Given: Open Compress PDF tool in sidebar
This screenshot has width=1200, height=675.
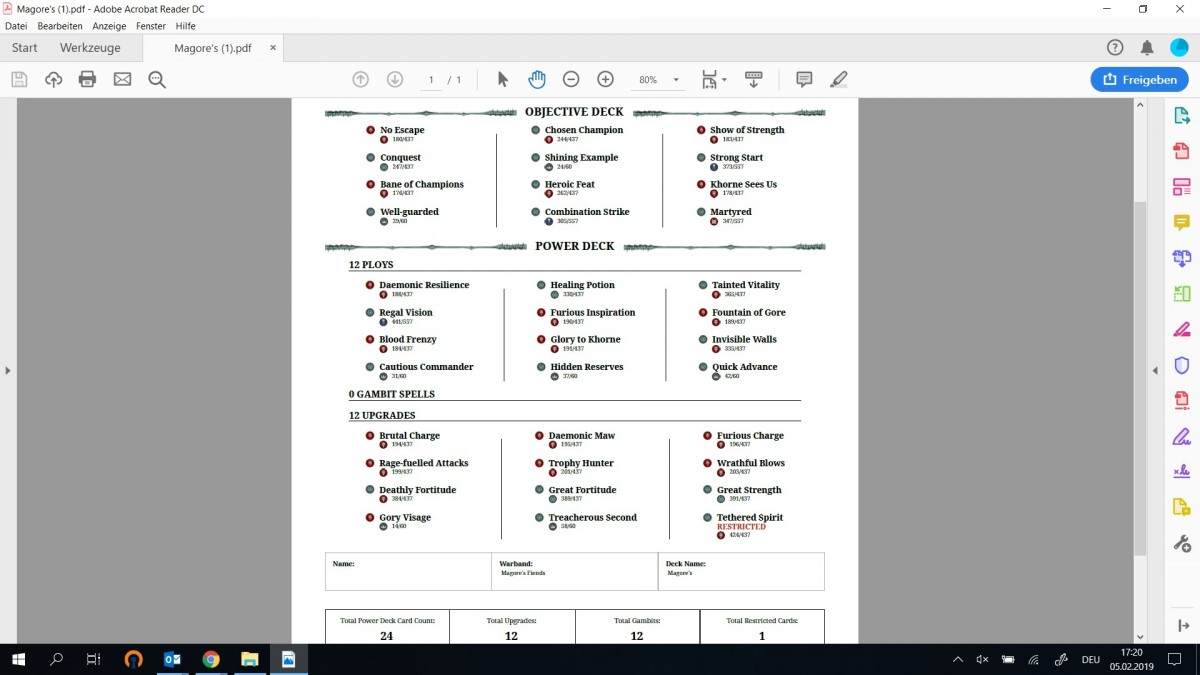Looking at the screenshot, I should click(x=1182, y=400).
